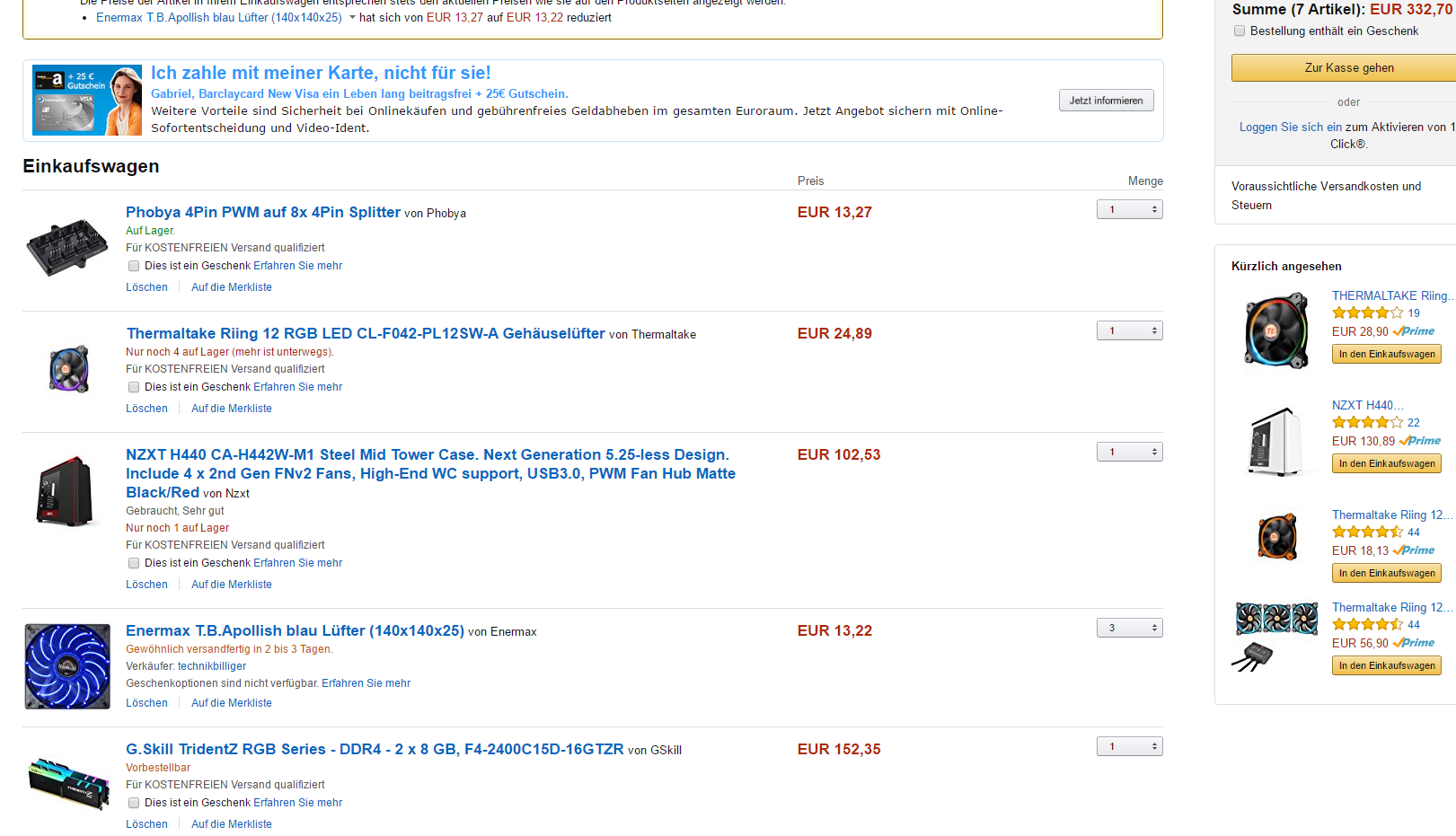
Task: Expand the Enermax price change arrow
Action: click(x=352, y=18)
